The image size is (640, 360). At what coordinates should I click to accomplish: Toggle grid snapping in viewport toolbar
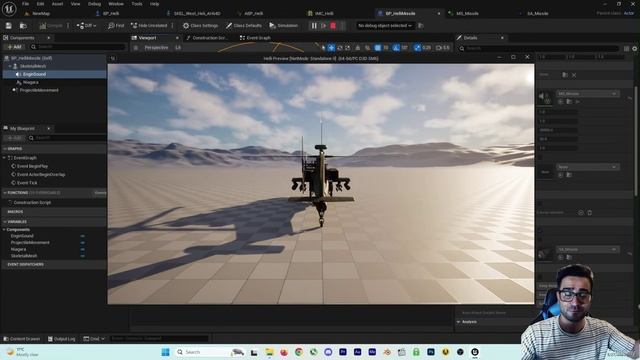[378, 48]
